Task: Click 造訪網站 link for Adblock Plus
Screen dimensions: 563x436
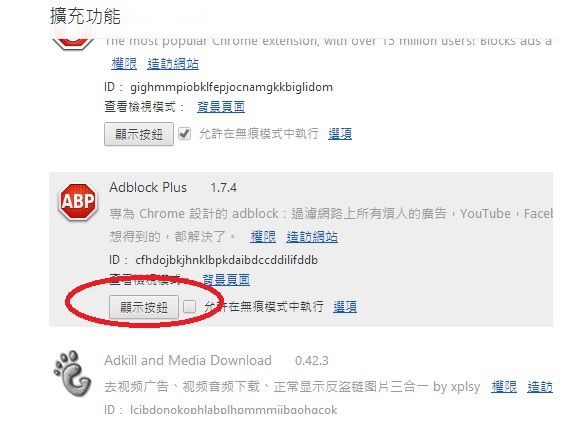Action: click(312, 237)
